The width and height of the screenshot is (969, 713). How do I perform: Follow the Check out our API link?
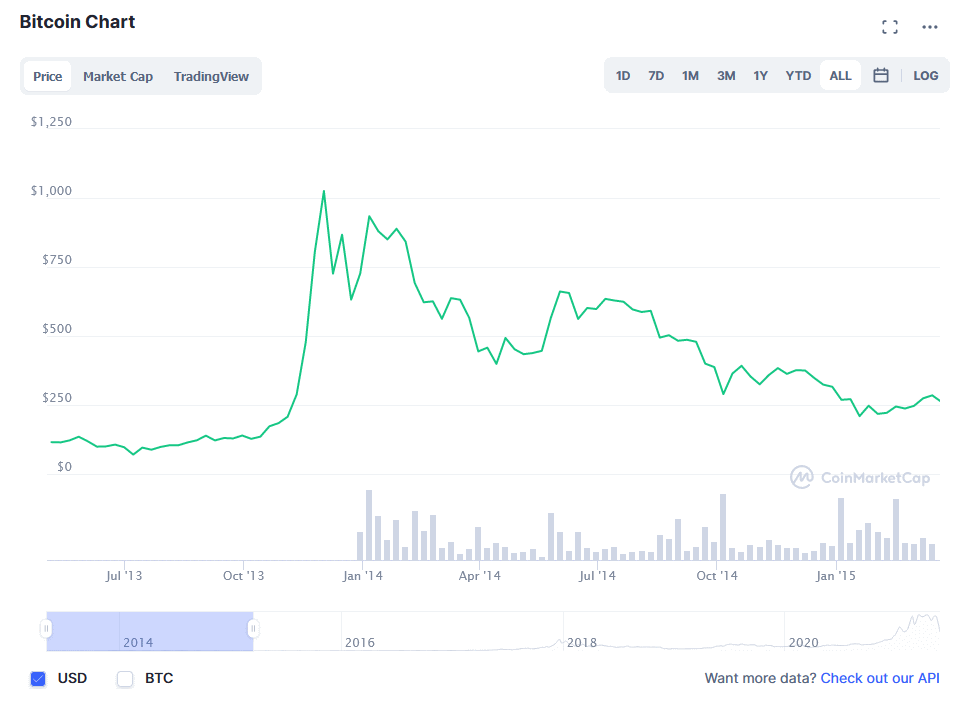pos(880,678)
